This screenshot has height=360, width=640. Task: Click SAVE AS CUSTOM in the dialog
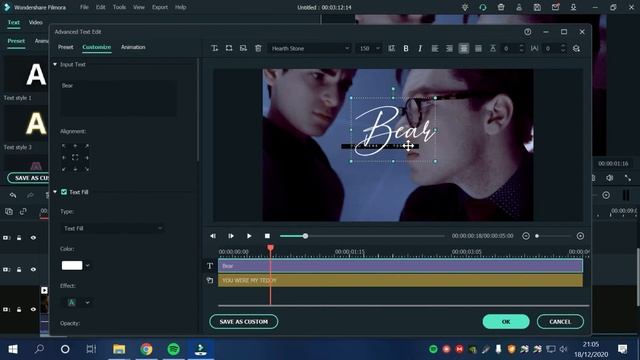tap(244, 322)
